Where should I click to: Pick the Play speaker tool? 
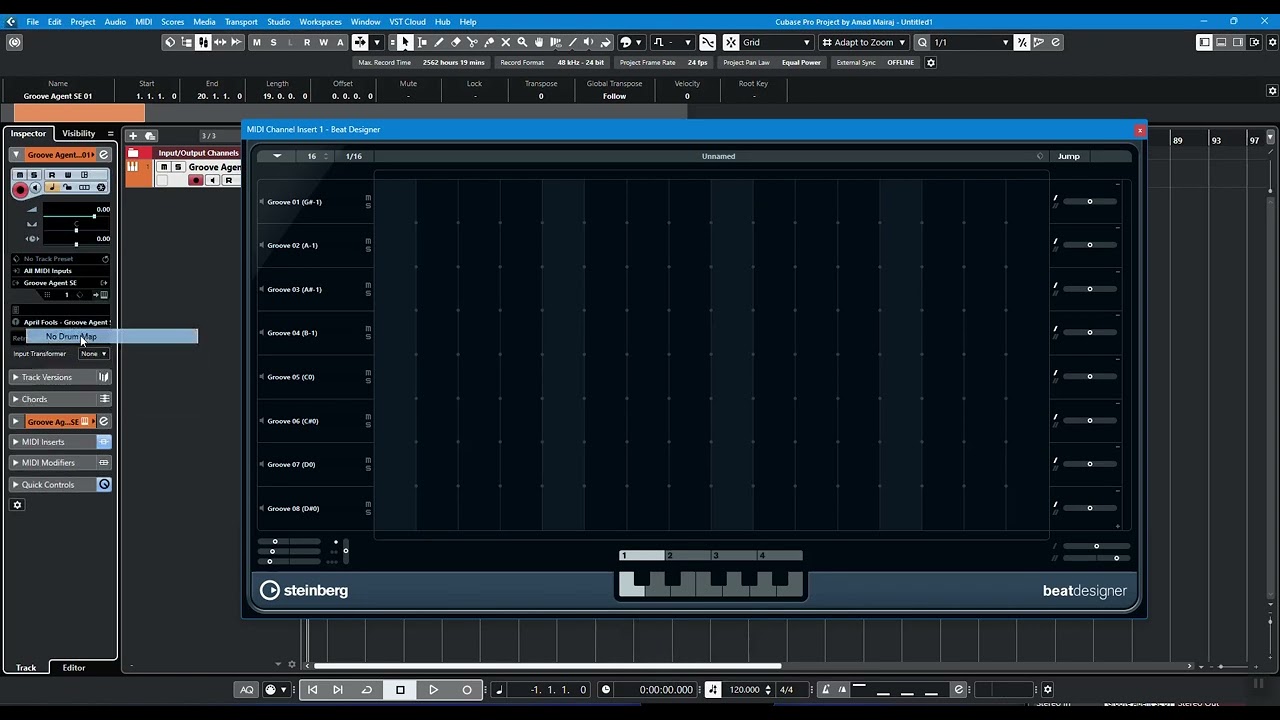(x=589, y=42)
